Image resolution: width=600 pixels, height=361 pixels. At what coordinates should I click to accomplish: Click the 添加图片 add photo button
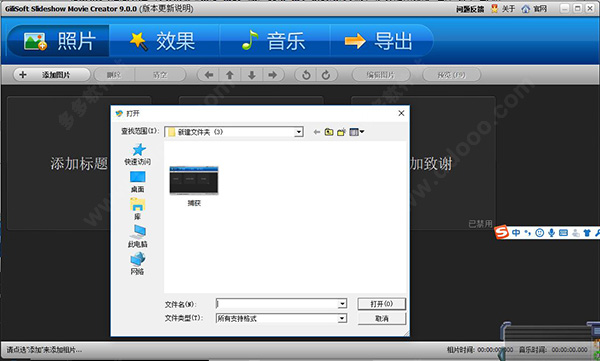pos(52,75)
